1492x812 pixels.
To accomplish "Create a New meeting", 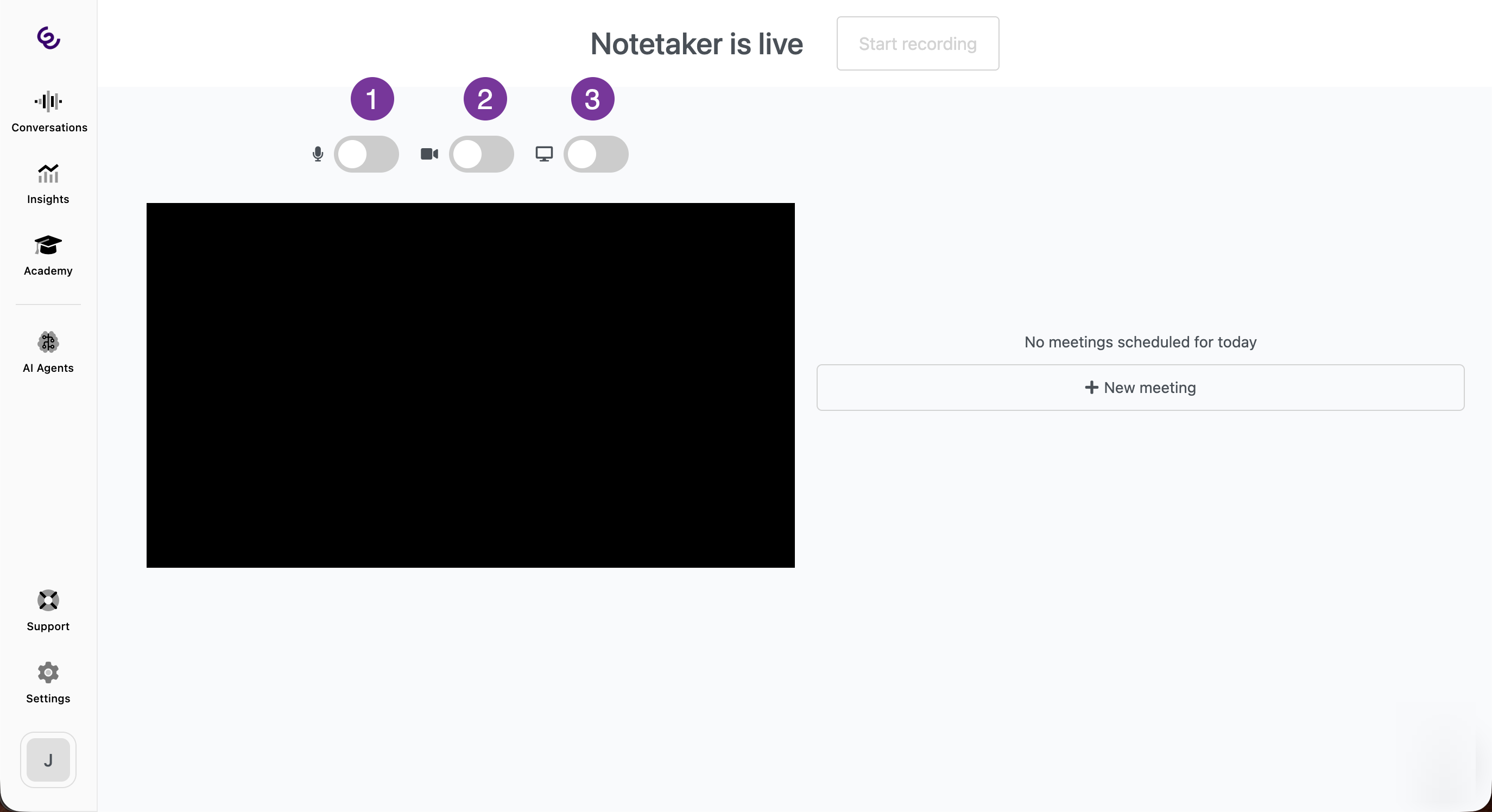I will click(1140, 388).
